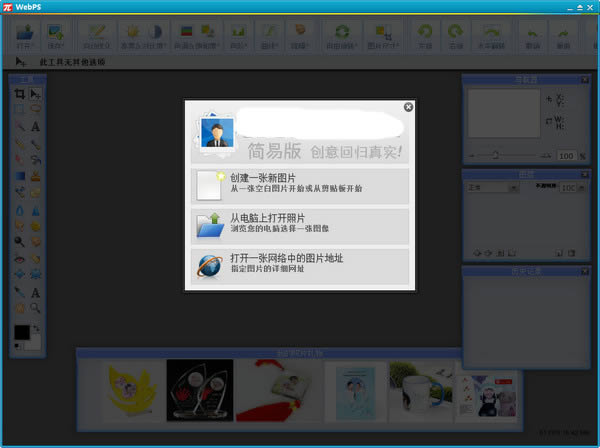Image resolution: width=600 pixels, height=448 pixels.
Task: Click the user avatar in the welcome dialog
Action: [x=217, y=135]
